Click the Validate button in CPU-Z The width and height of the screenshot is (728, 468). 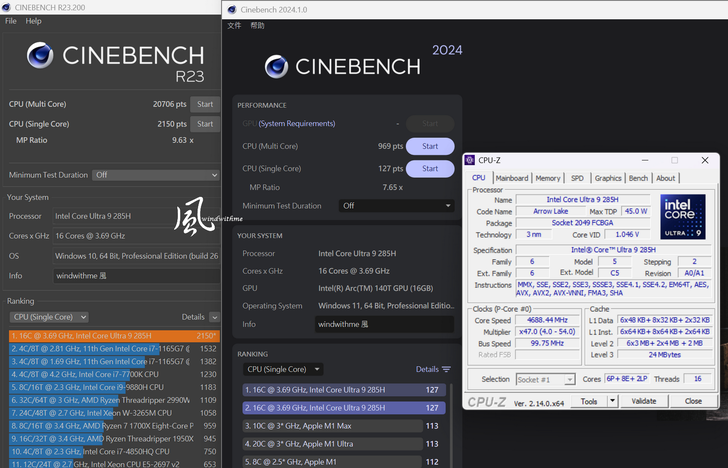644,401
